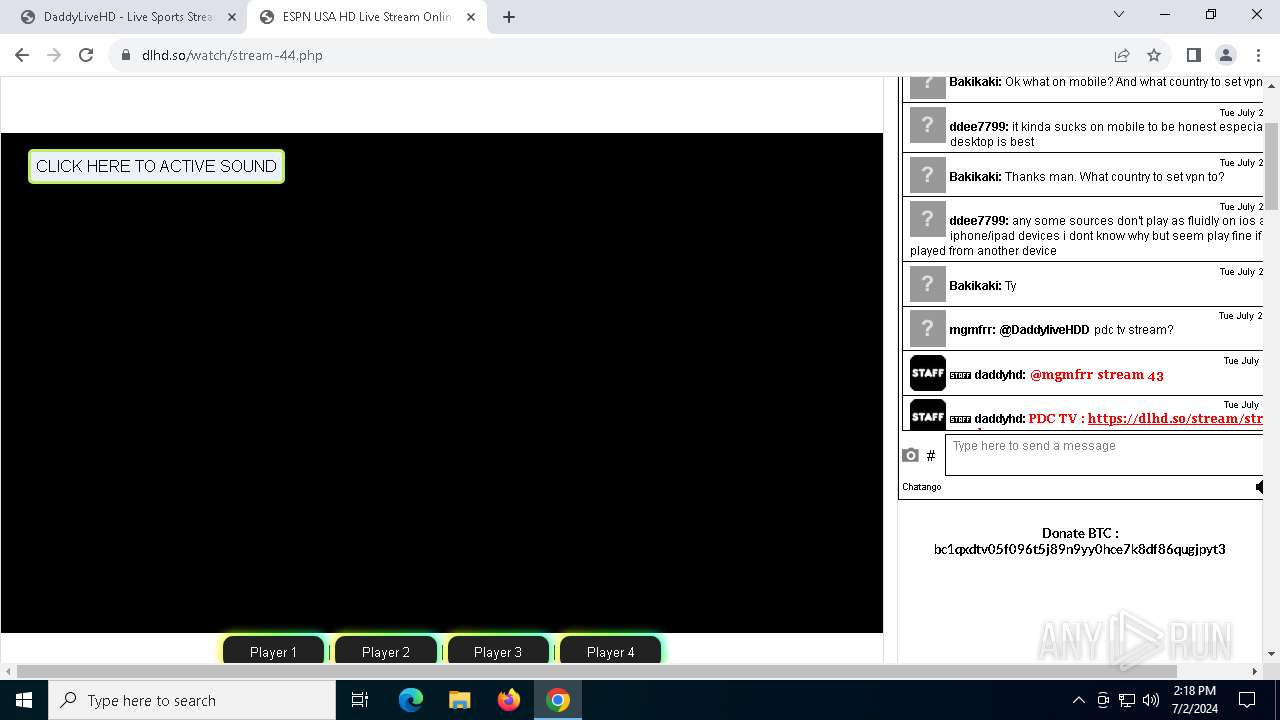Image resolution: width=1280 pixels, height=720 pixels.
Task: Click the @mgmfrr stream 43 message
Action: pyautogui.click(x=1097, y=375)
